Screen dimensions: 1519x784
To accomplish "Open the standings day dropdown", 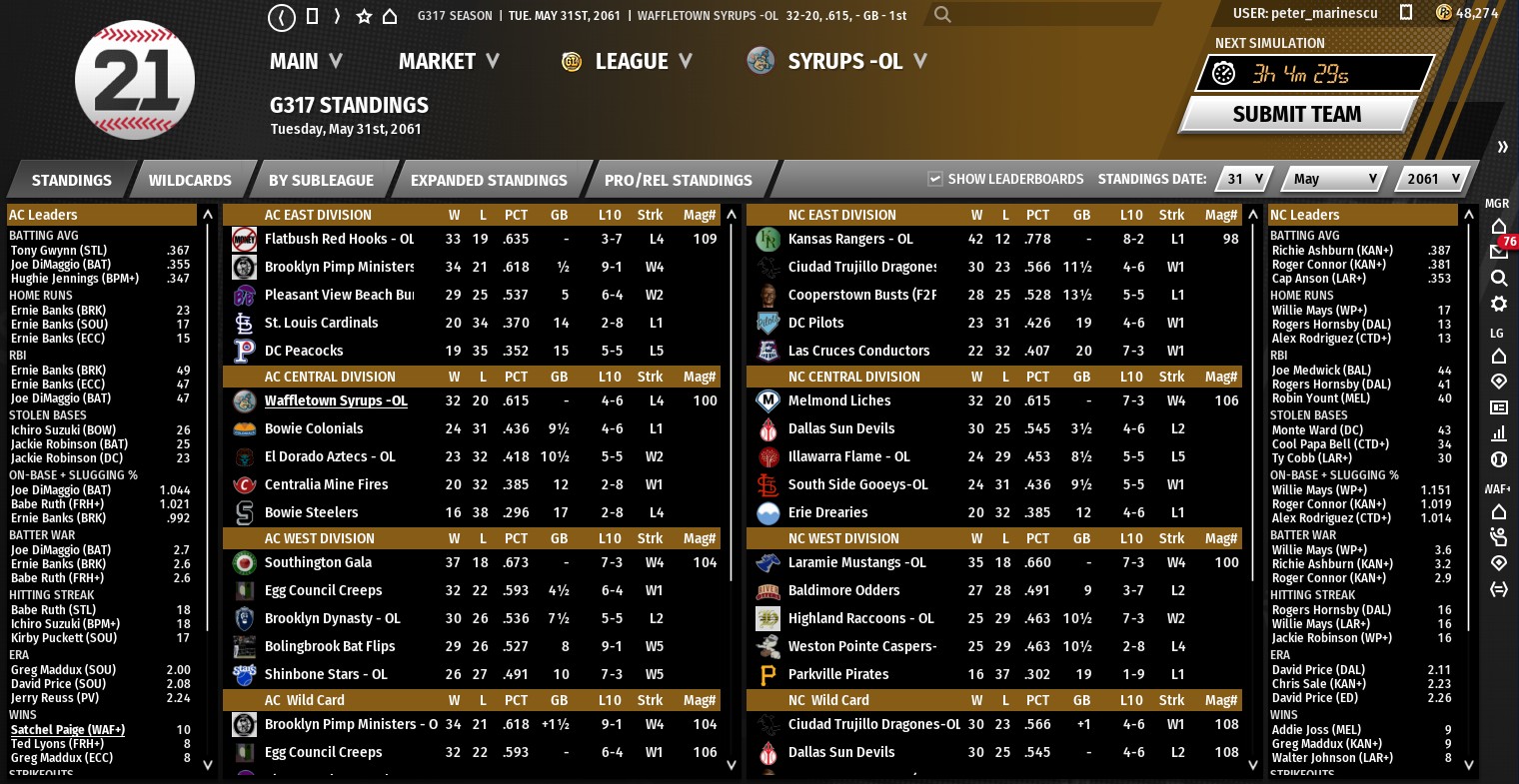I will tap(1244, 179).
